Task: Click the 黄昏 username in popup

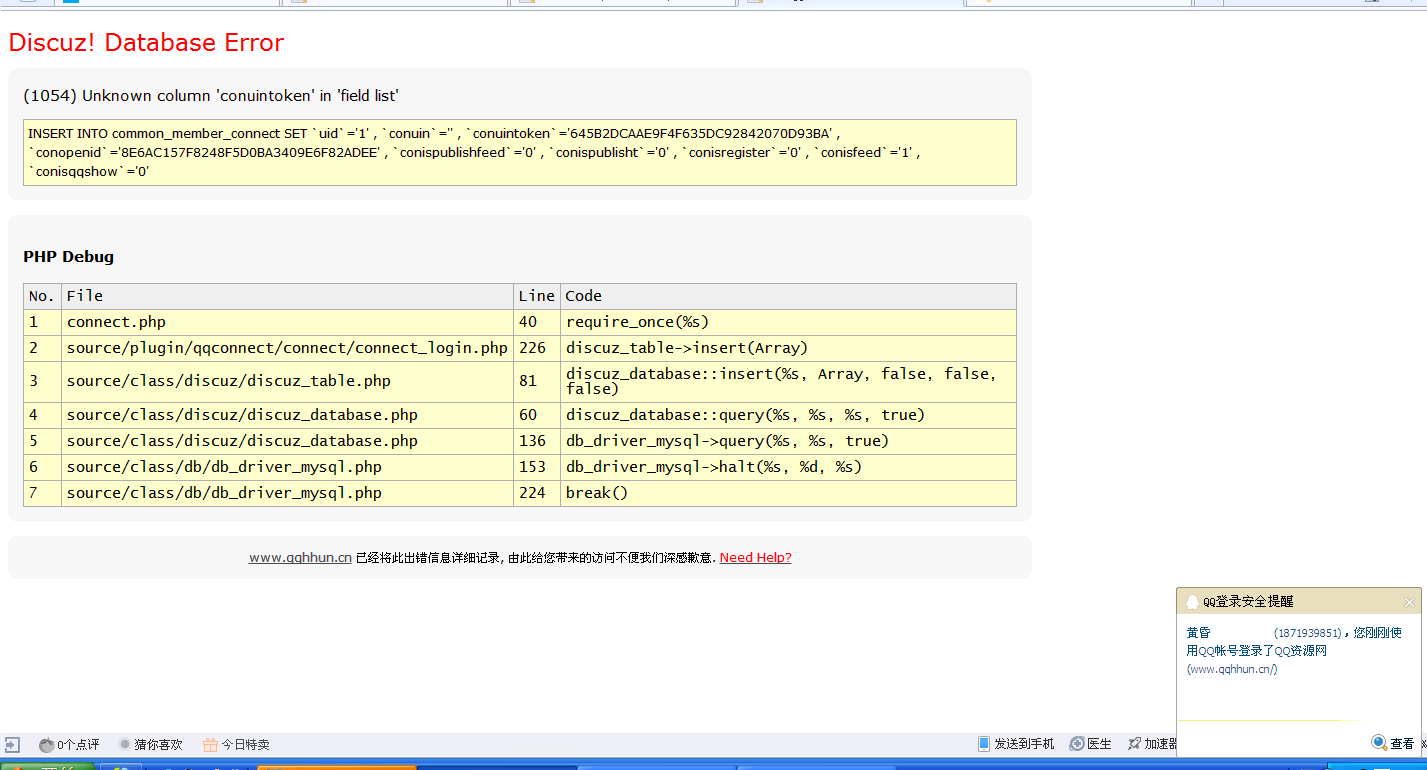Action: [x=1198, y=633]
